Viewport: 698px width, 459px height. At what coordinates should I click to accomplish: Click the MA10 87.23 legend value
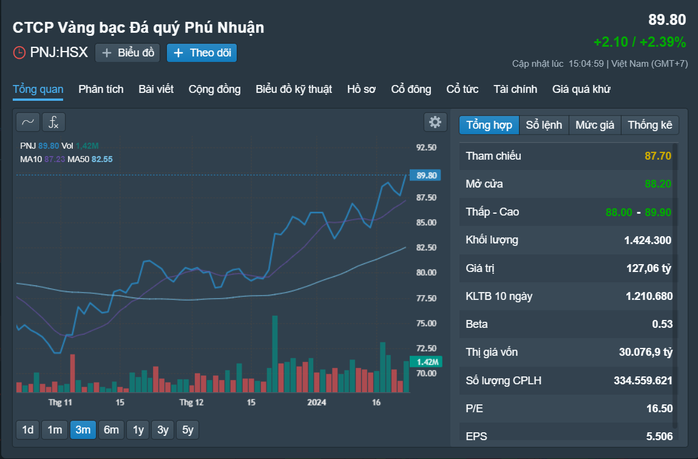(x=55, y=159)
